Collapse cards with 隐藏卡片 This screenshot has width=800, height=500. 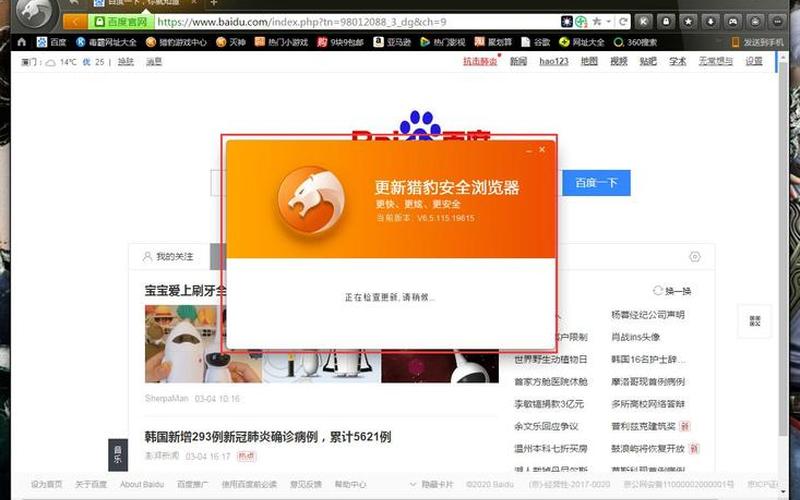(x=432, y=484)
